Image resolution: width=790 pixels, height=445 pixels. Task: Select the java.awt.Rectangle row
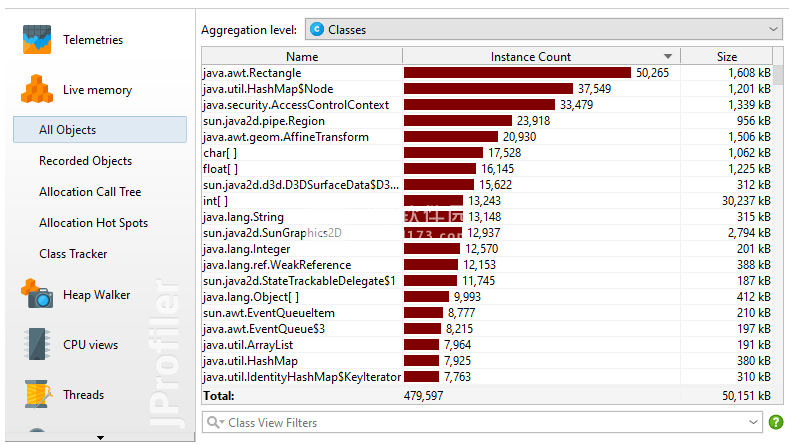coord(487,73)
